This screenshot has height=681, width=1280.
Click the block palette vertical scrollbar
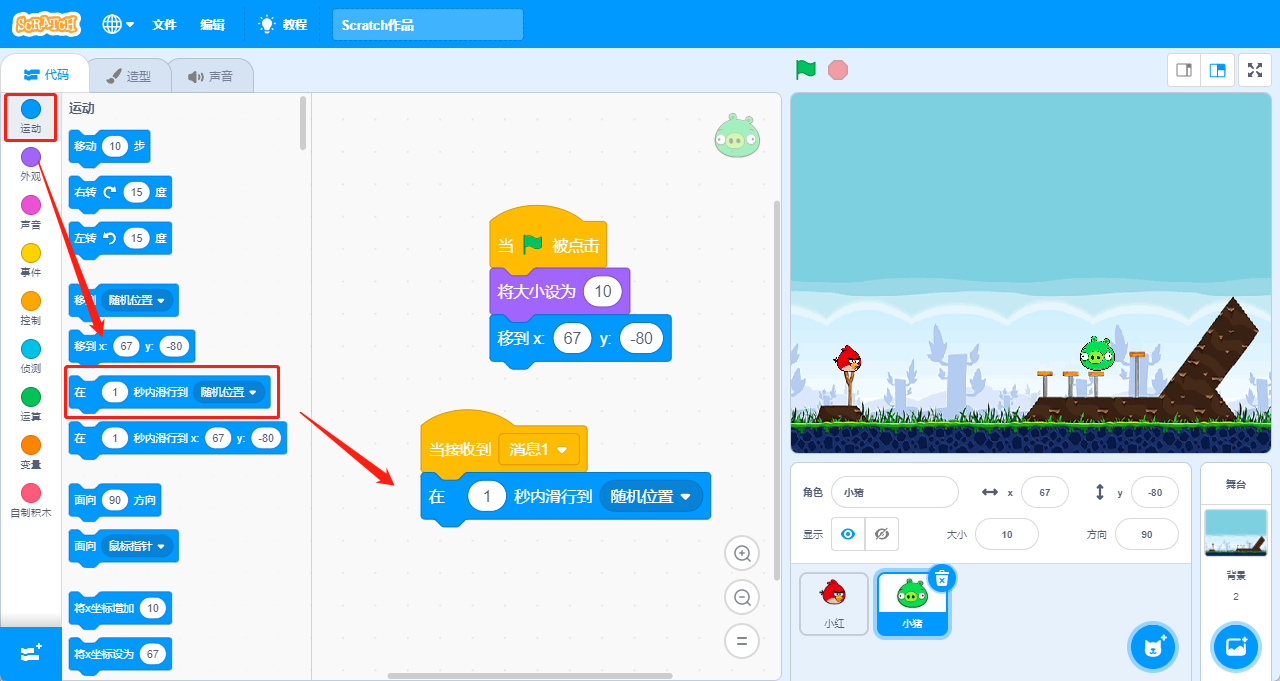coord(303,122)
